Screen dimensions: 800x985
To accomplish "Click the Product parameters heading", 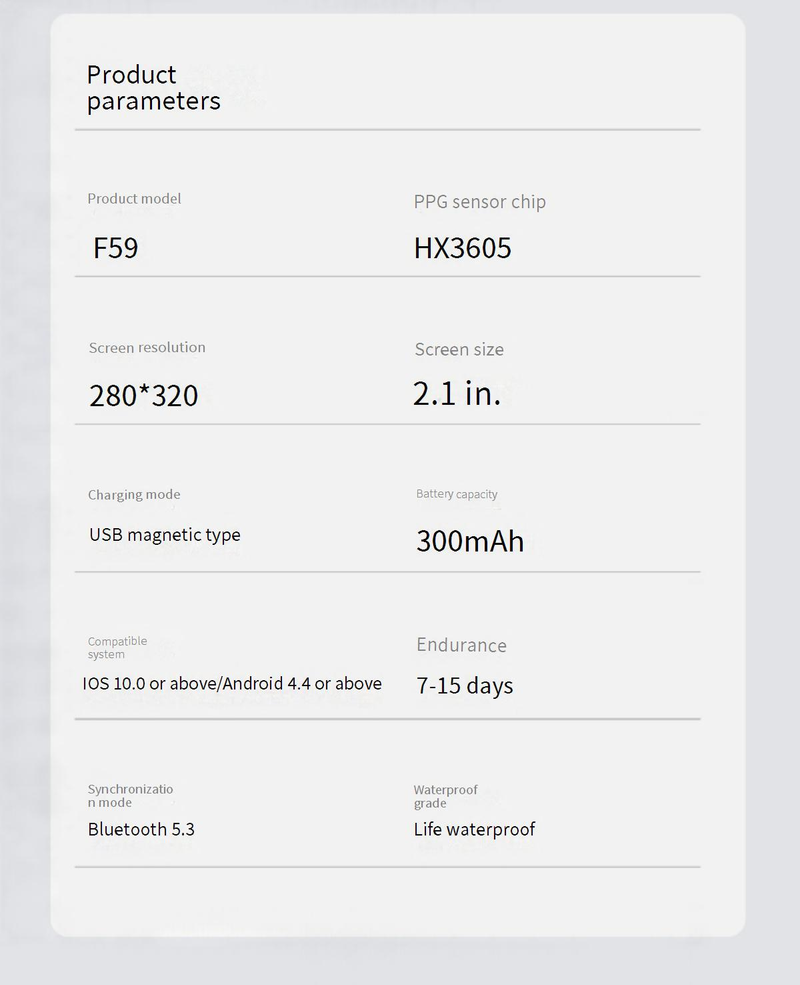I will (x=153, y=88).
